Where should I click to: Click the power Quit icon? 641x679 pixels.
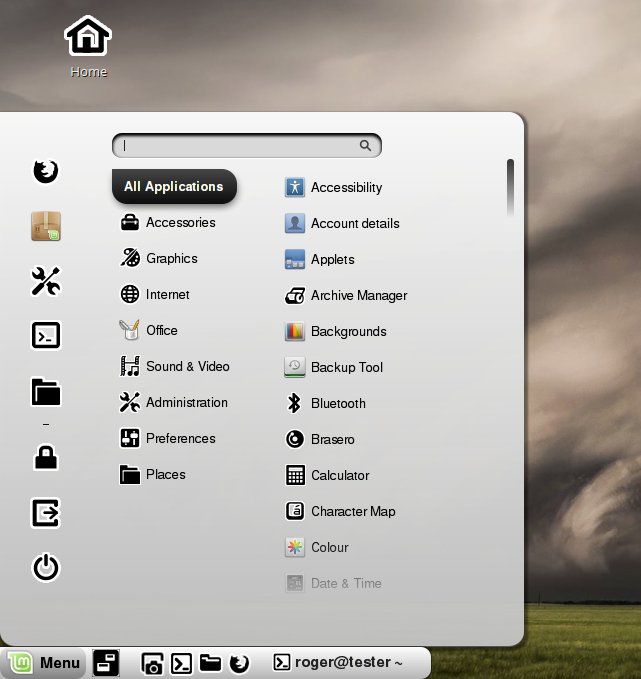(x=46, y=567)
